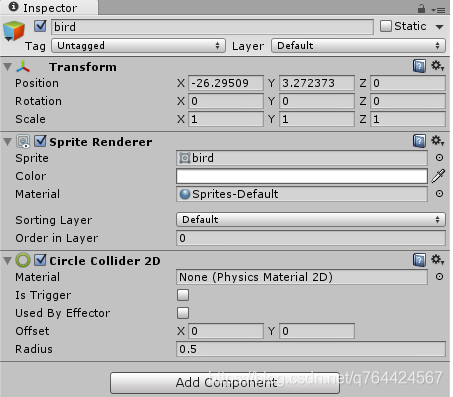Viewport: 453px width, 397px height.
Task: Click the Circle Collider 2D title
Action: [105, 261]
